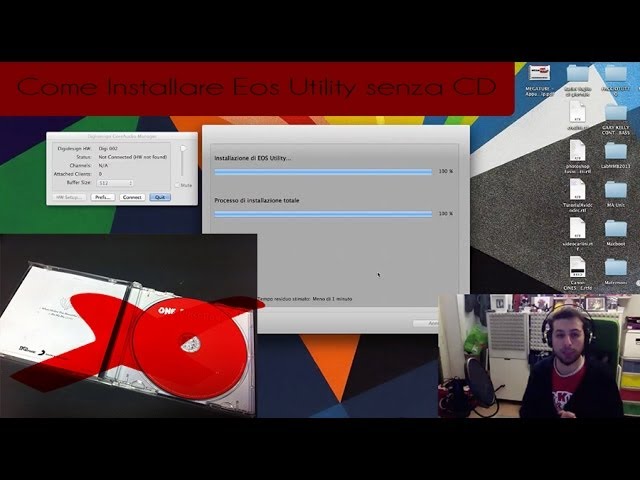Open Prefs... in CoreAudio Manager
This screenshot has width=640, height=480.
(x=102, y=197)
